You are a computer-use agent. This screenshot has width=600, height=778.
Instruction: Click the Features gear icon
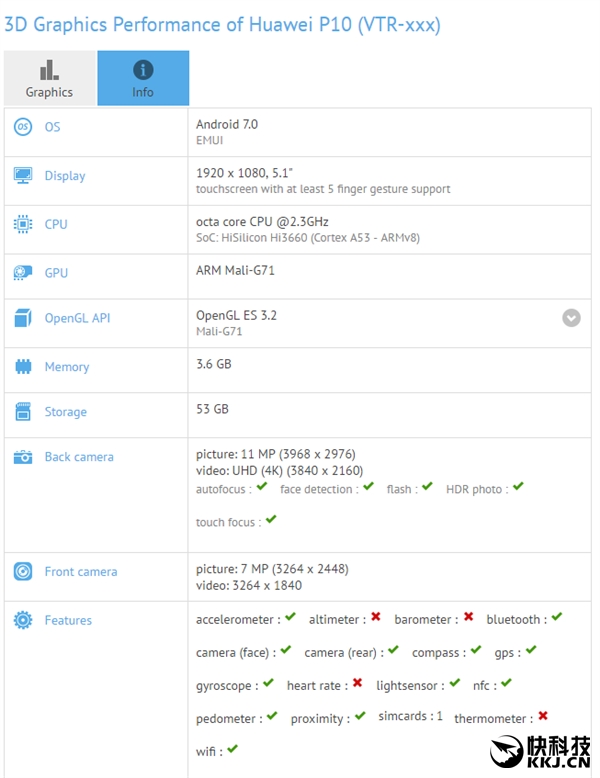pyautogui.click(x=23, y=620)
